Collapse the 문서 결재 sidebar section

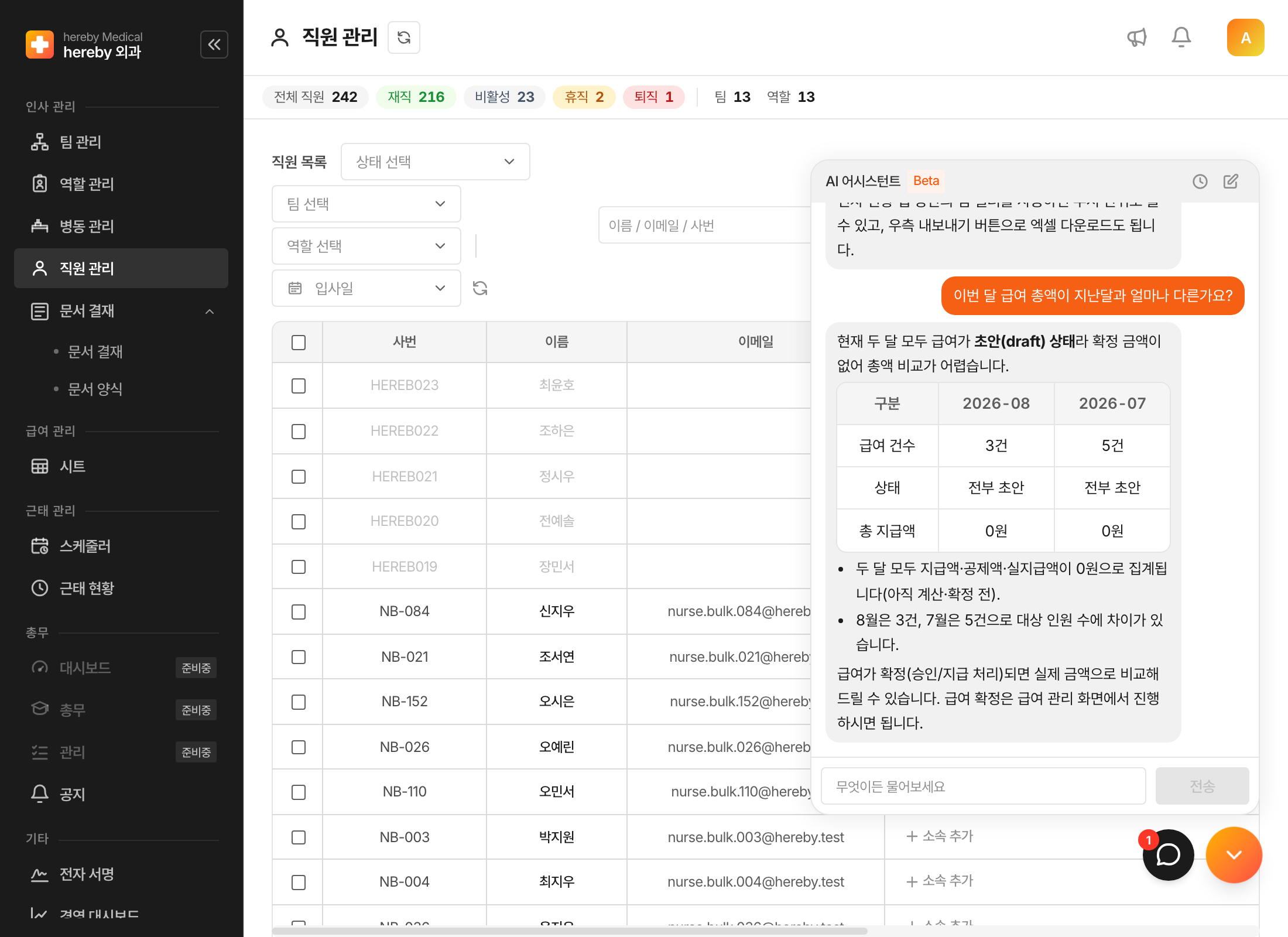pyautogui.click(x=210, y=312)
